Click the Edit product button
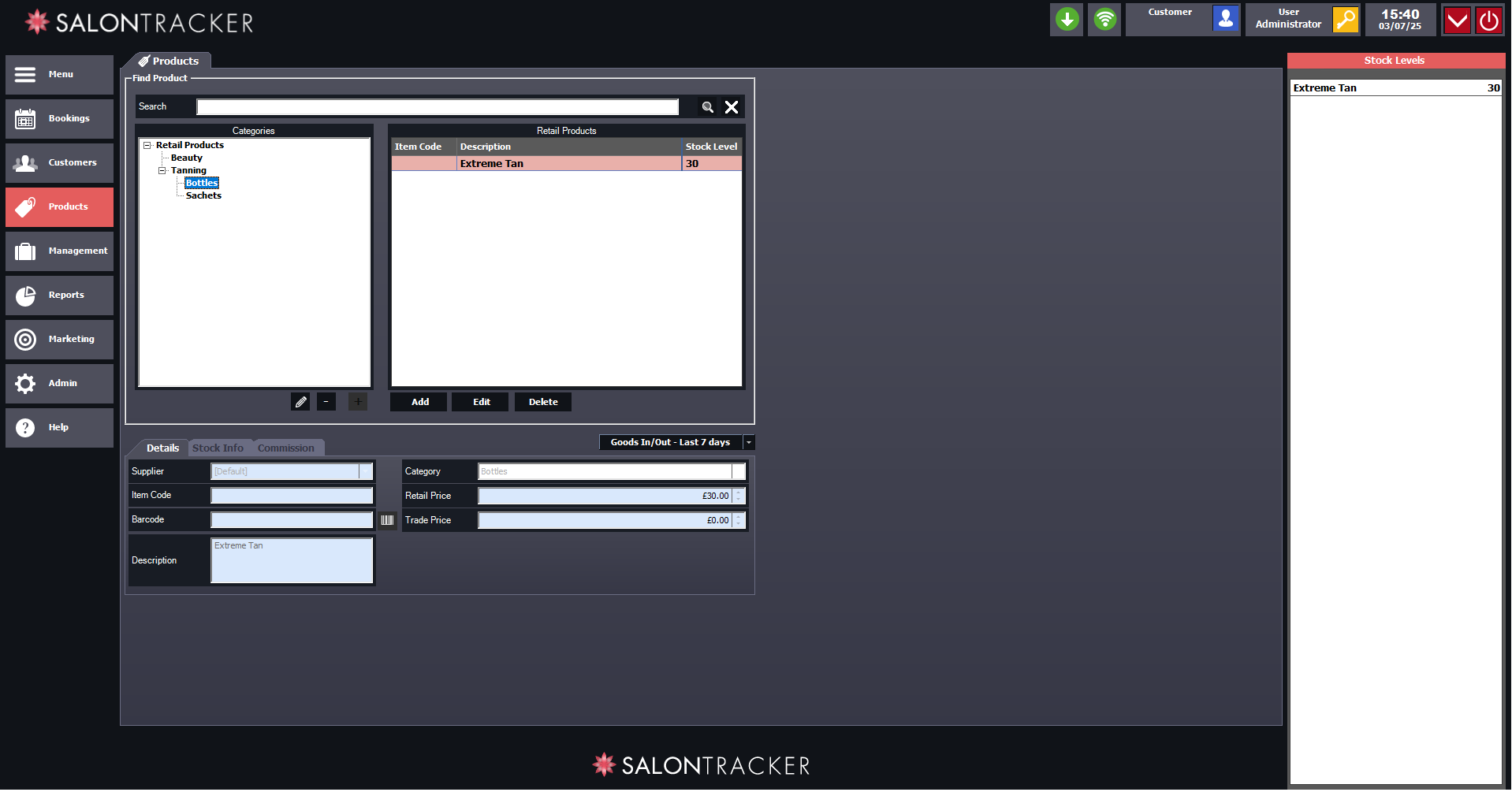Image resolution: width=1512 pixels, height=792 pixels. pos(481,402)
